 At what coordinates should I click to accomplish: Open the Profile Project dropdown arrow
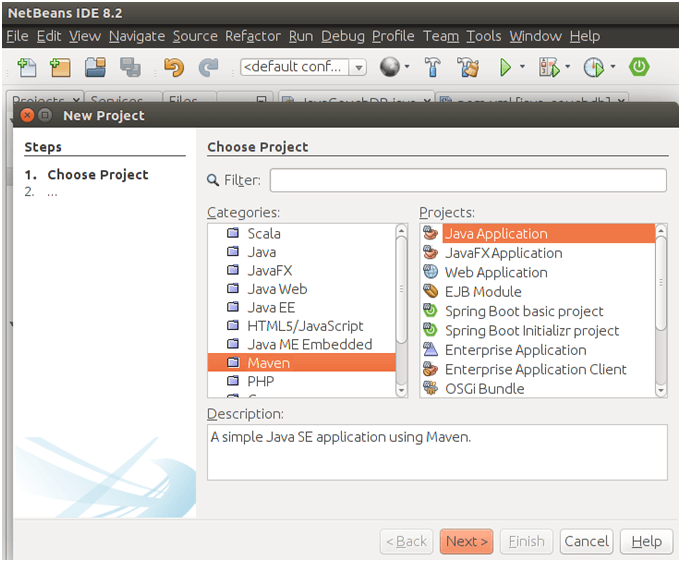613,66
